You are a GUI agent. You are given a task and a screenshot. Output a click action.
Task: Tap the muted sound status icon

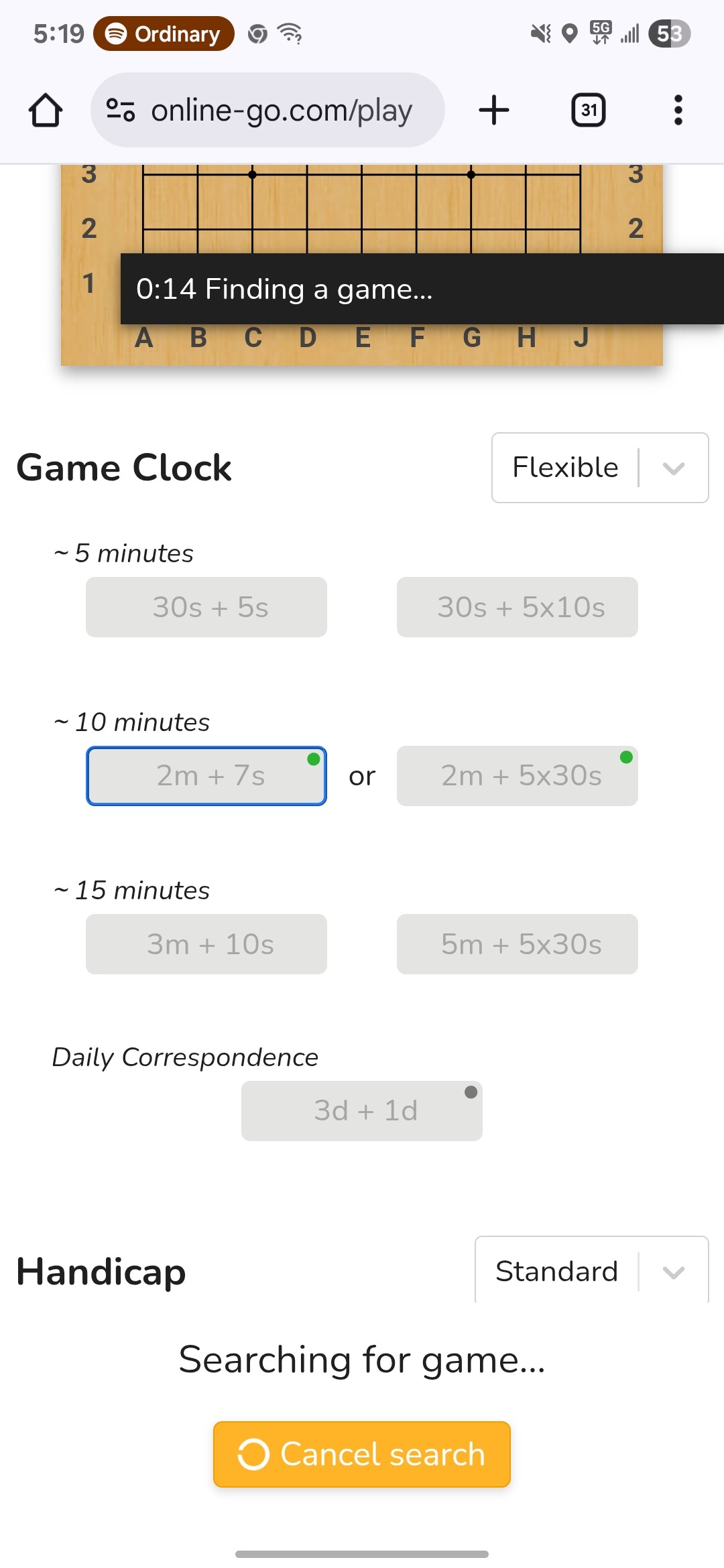[x=540, y=34]
